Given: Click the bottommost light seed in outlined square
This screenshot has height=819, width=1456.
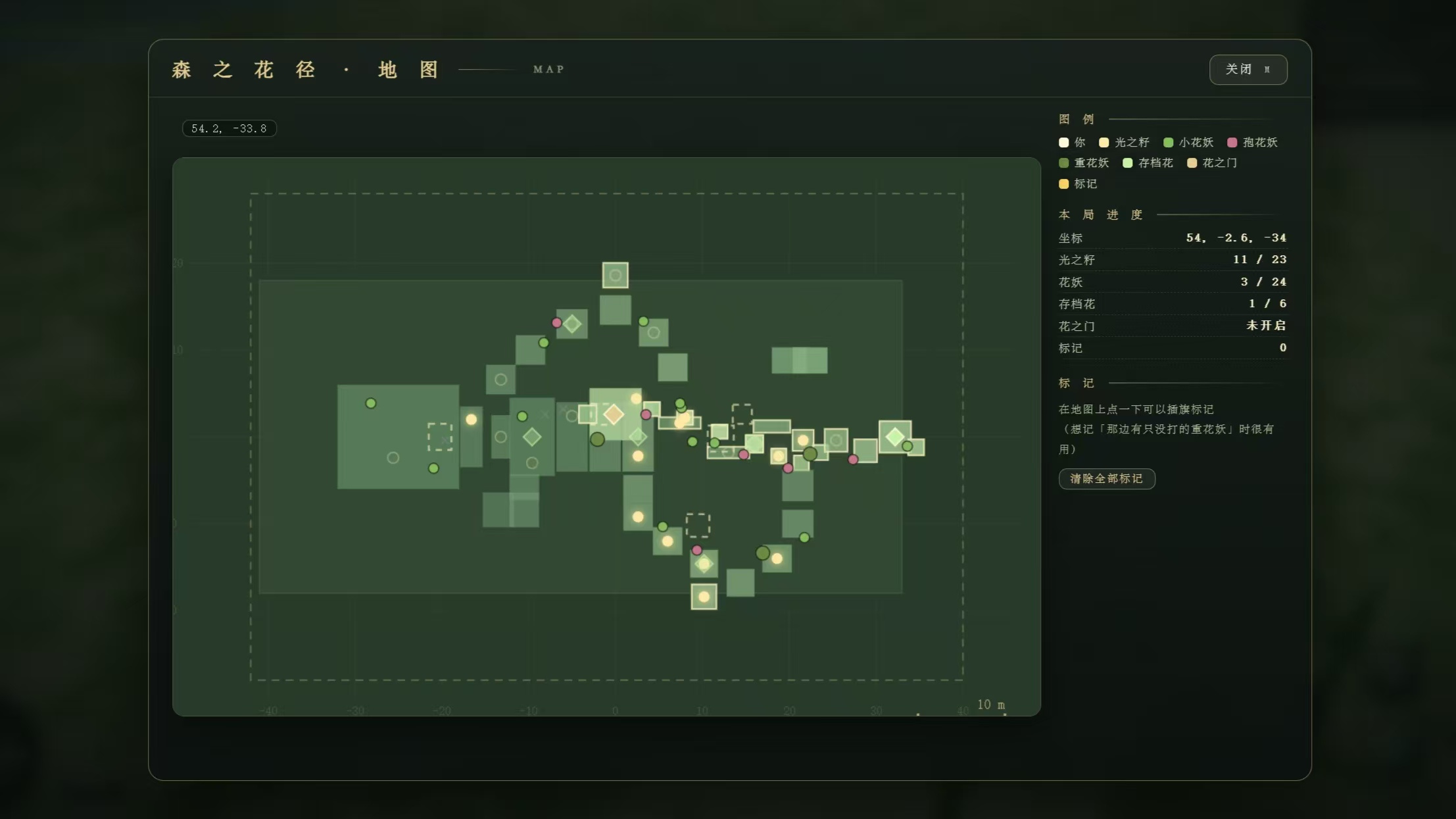Looking at the screenshot, I should click(x=704, y=597).
